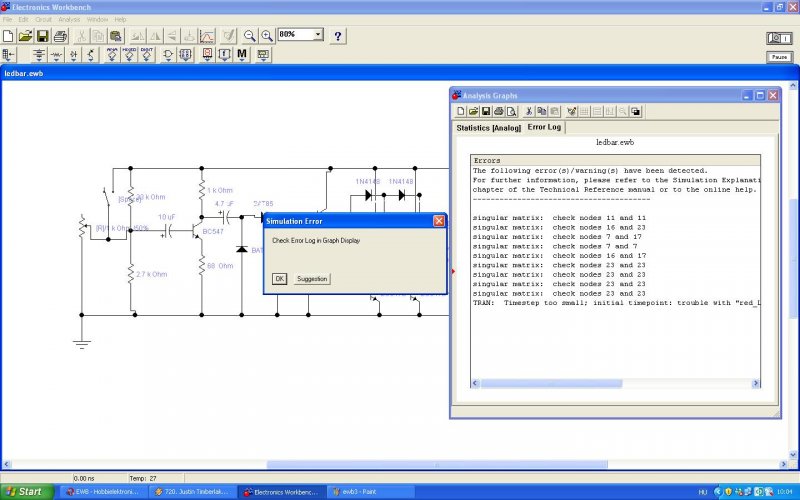
Task: Click the Zoom Out magnifier icon
Action: pos(249,36)
